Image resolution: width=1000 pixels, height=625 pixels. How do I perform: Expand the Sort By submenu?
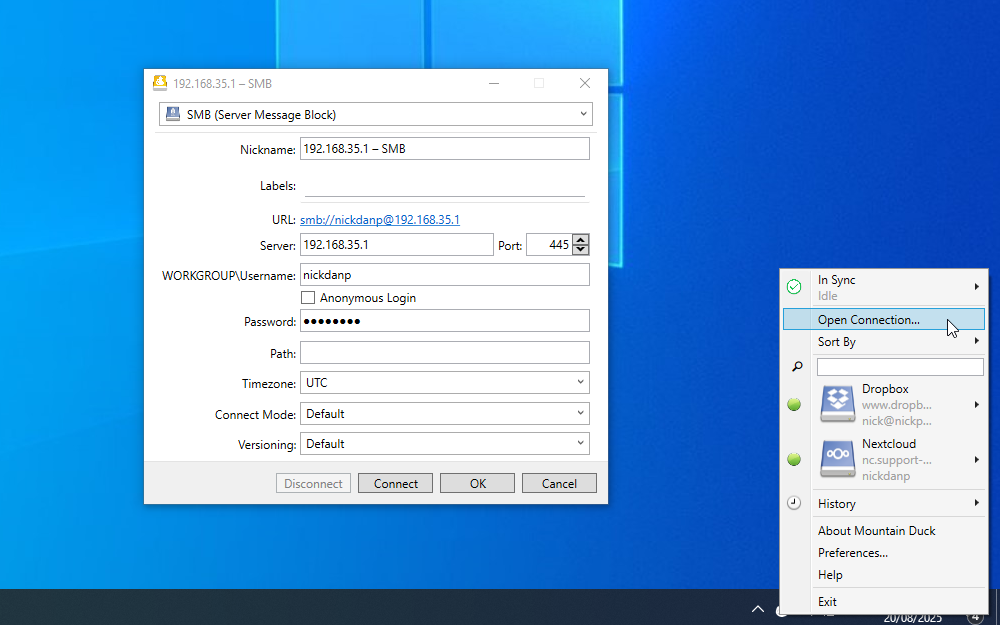click(x=976, y=341)
